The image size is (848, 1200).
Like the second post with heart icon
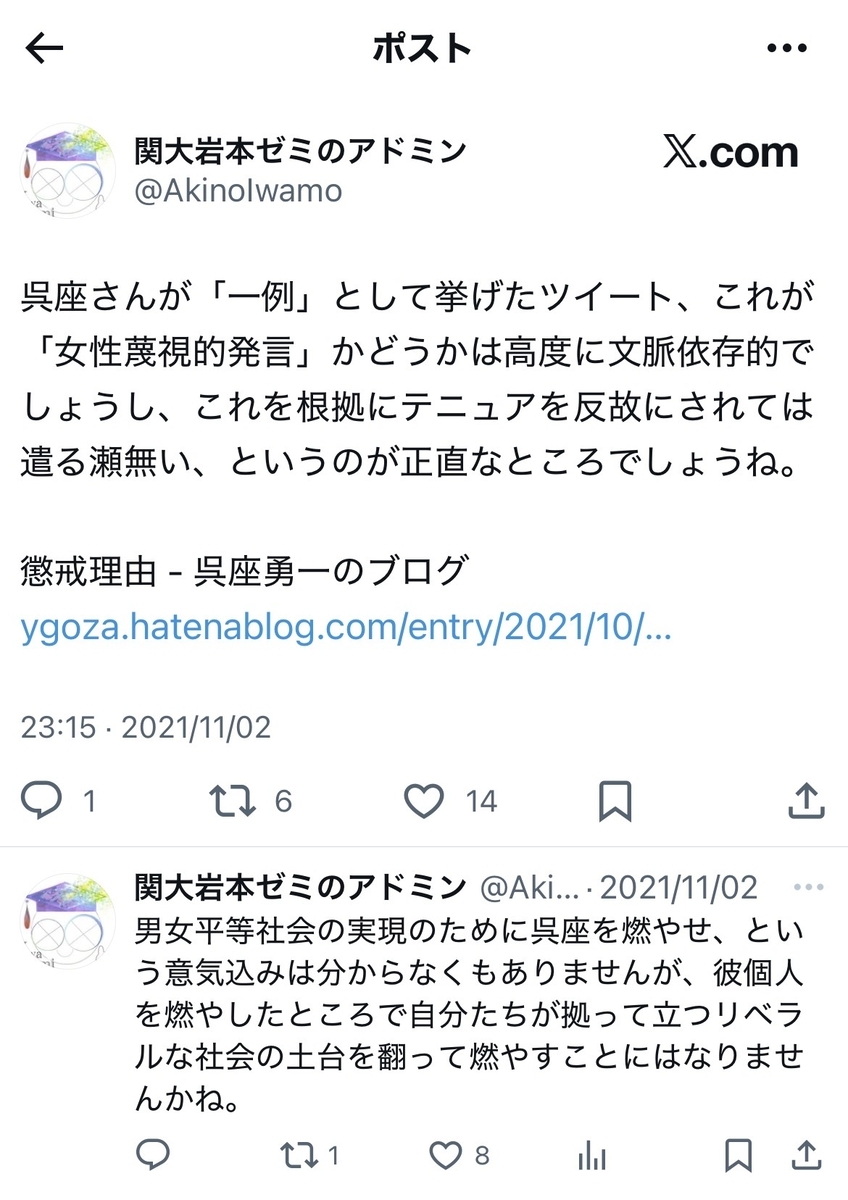445,1155
